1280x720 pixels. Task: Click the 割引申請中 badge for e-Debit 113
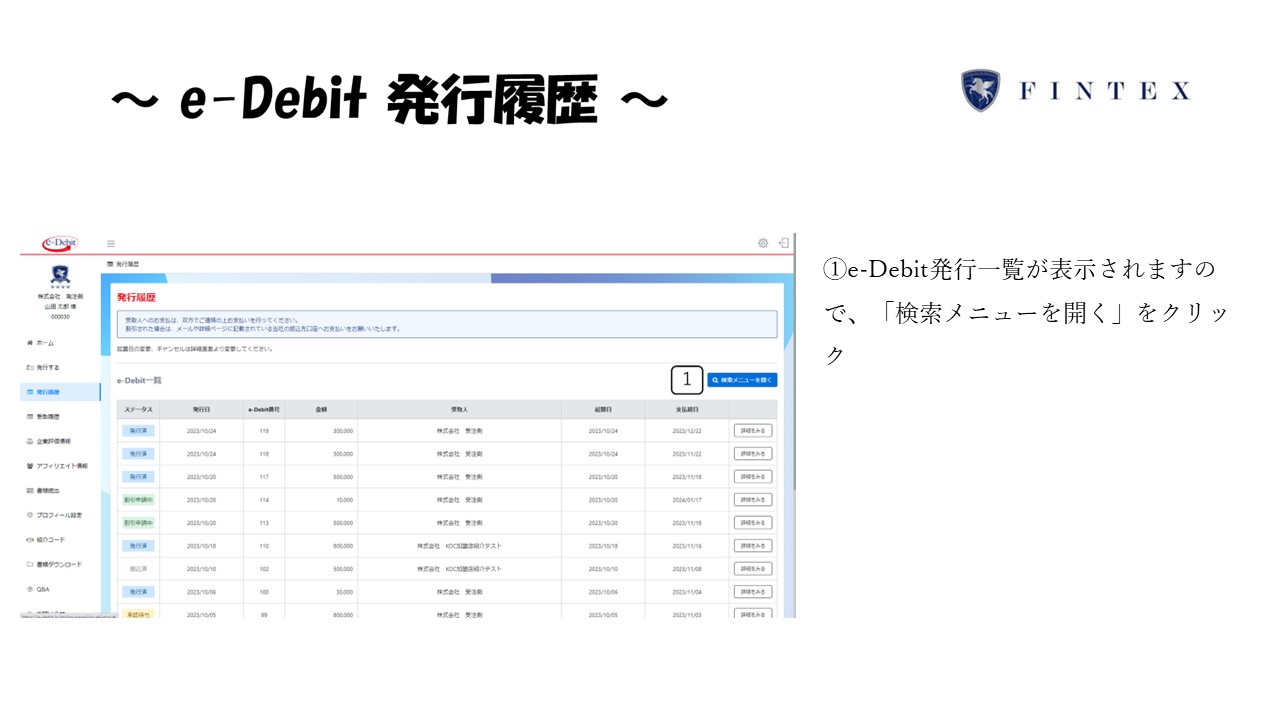click(138, 523)
